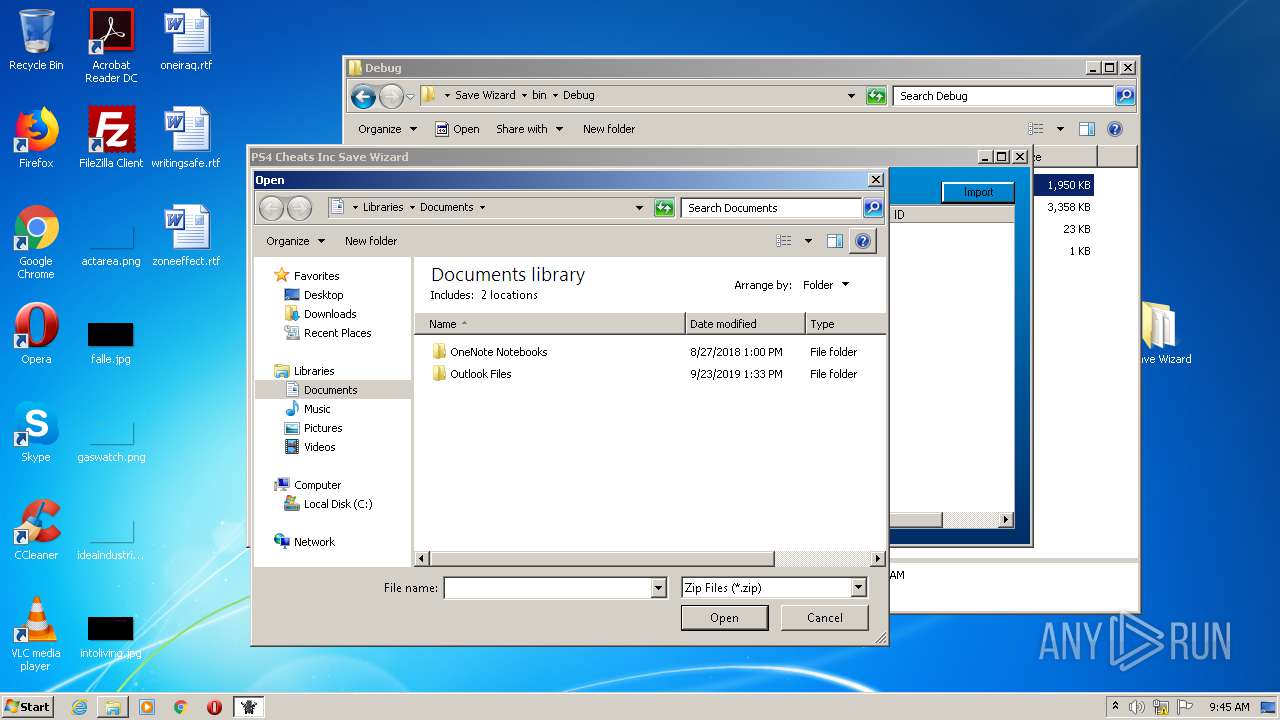Open the intoliving.jpg desktop image

click(111, 635)
